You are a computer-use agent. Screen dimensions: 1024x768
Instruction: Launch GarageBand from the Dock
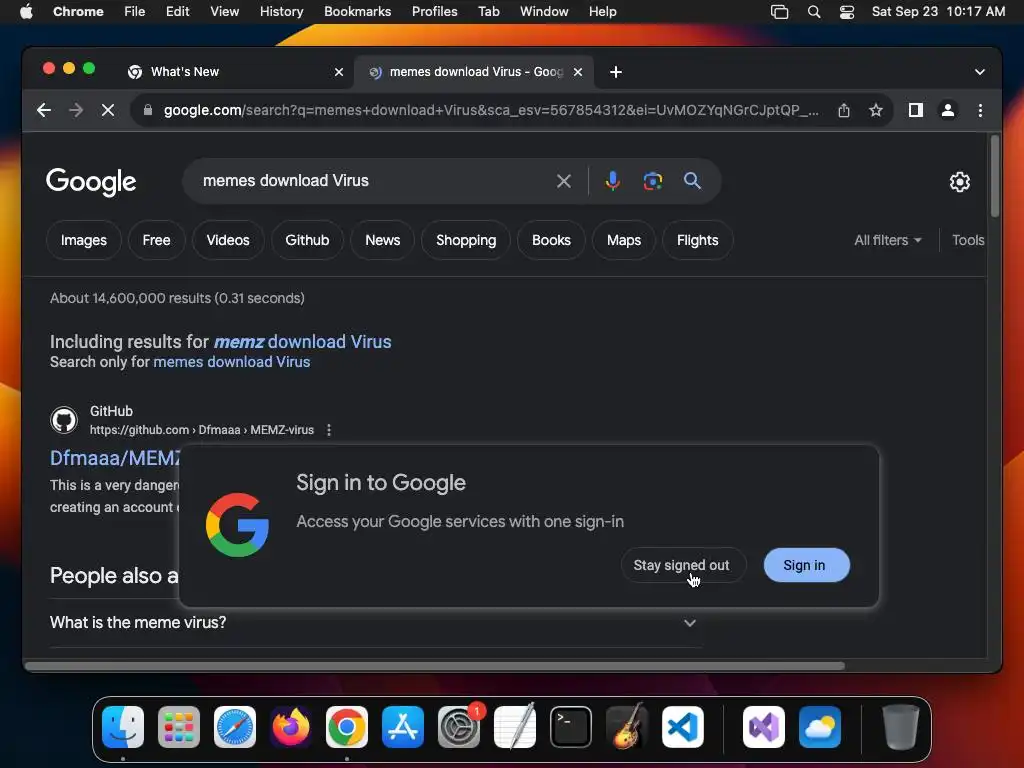(627, 727)
